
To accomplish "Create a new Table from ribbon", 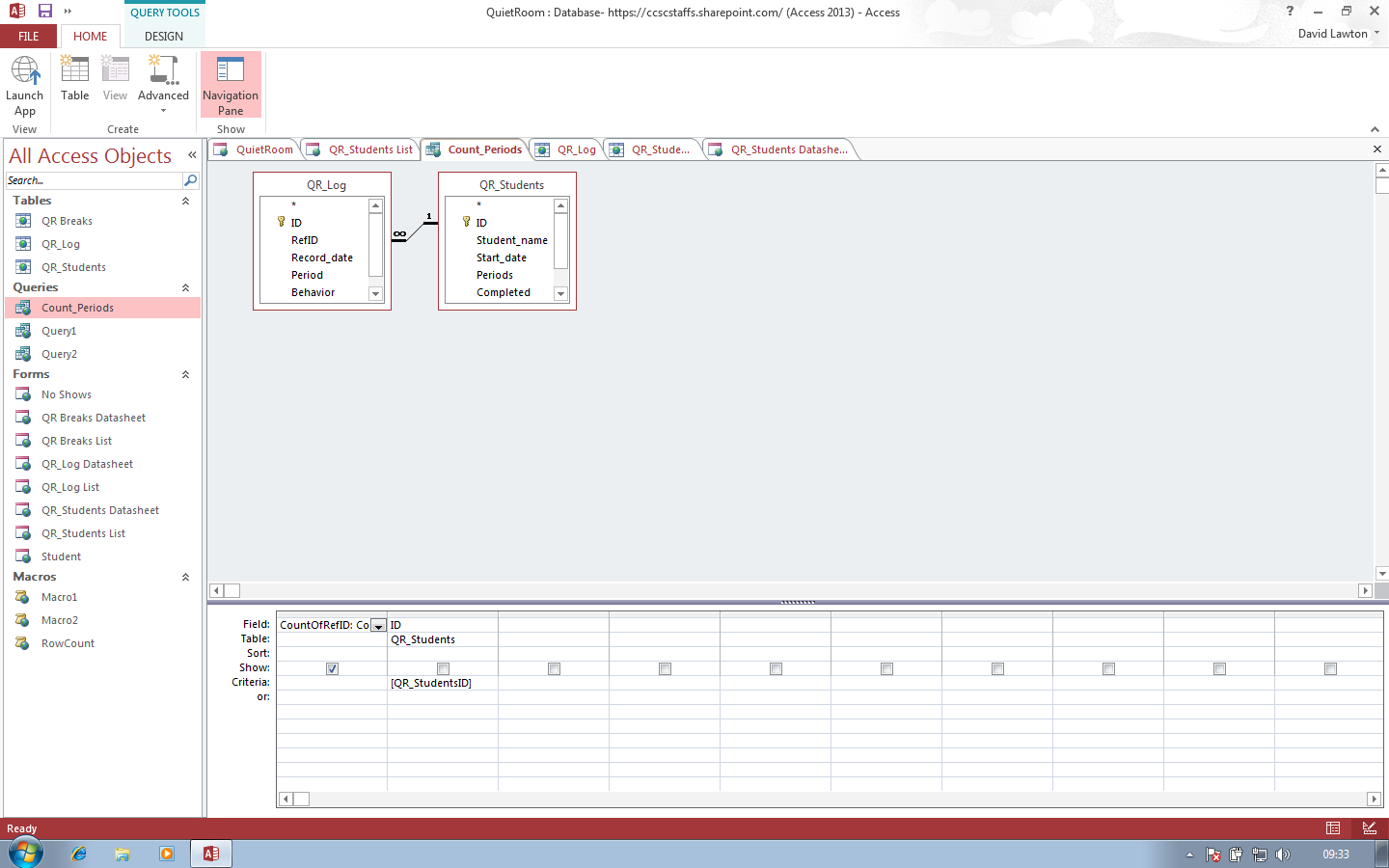I will [x=74, y=79].
